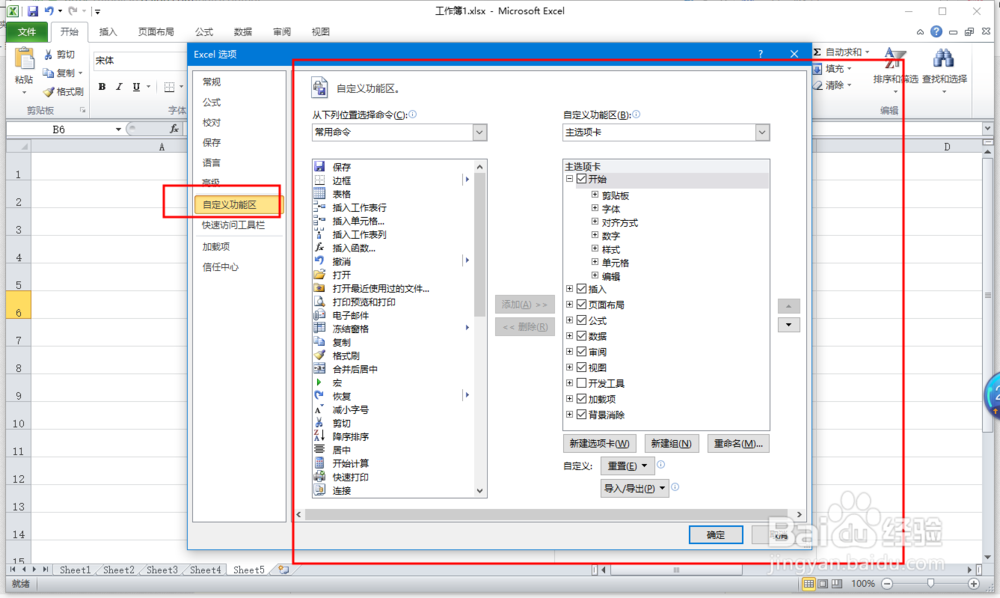The image size is (1000, 598).
Task: Click the 确定 (OK) button
Action: tap(715, 535)
